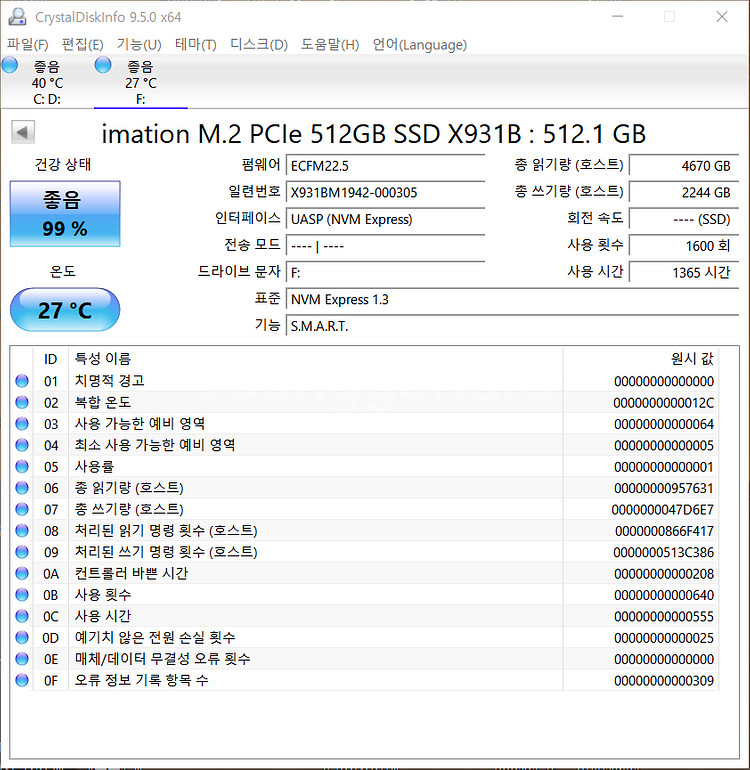
Task: Click the blue status orb of the C: D: disk
Action: [9, 65]
